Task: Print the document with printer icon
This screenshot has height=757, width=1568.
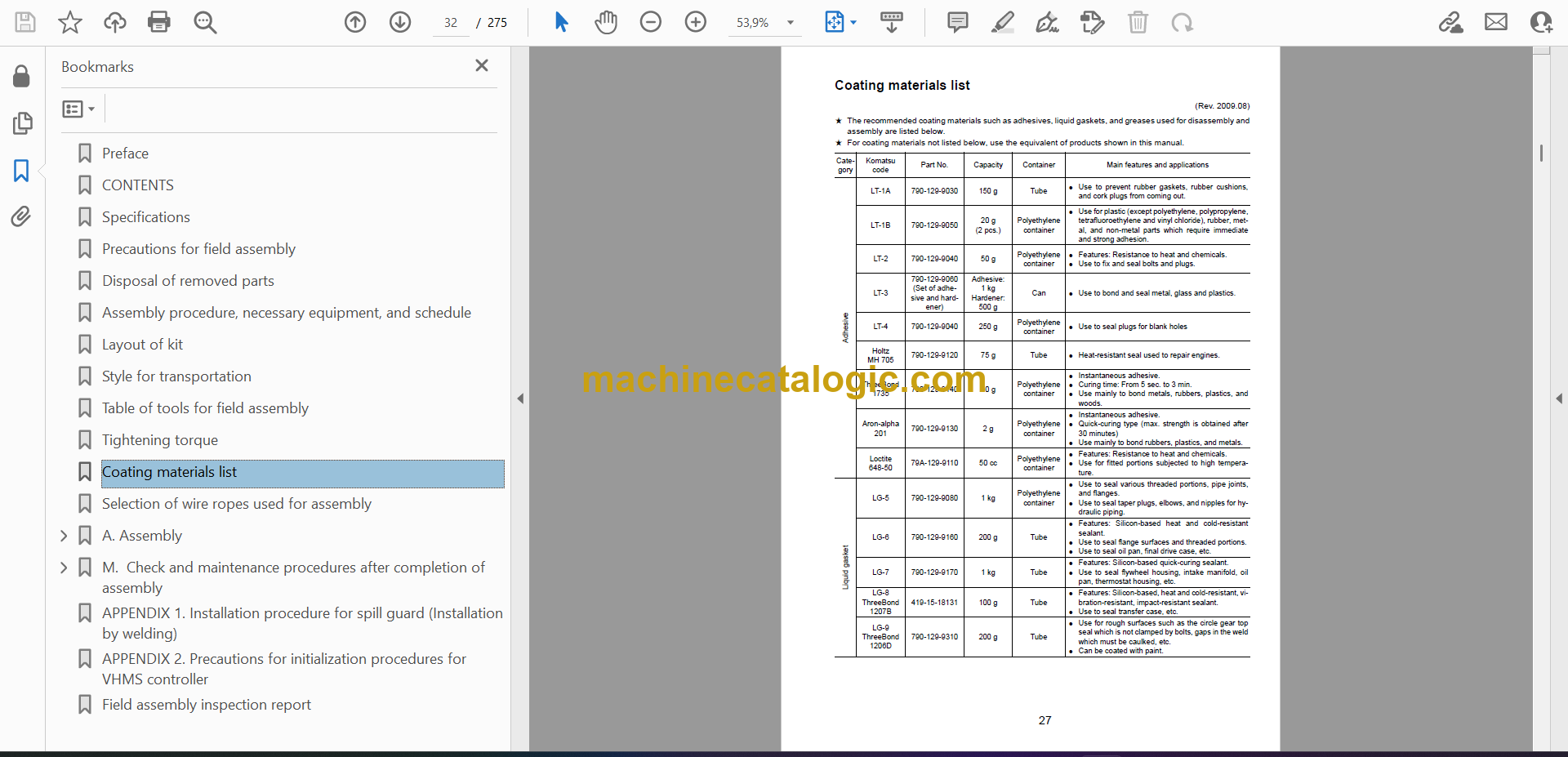Action: pyautogui.click(x=159, y=22)
